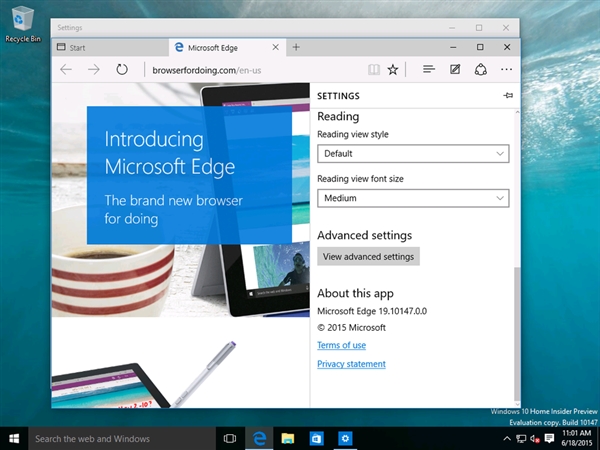Close the background Settings window
This screenshot has width=600, height=450.
[x=506, y=28]
